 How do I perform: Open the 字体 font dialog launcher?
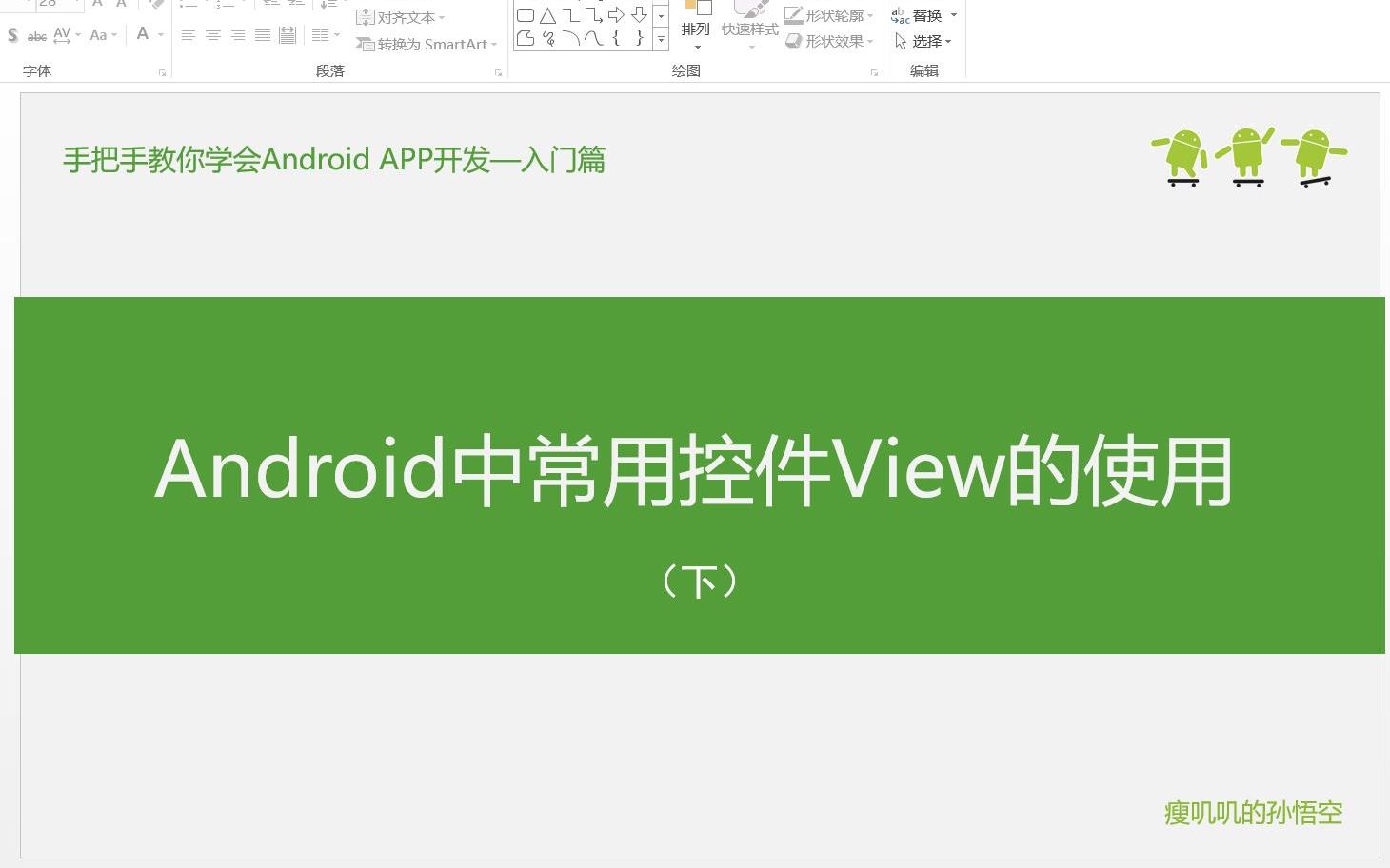(163, 72)
